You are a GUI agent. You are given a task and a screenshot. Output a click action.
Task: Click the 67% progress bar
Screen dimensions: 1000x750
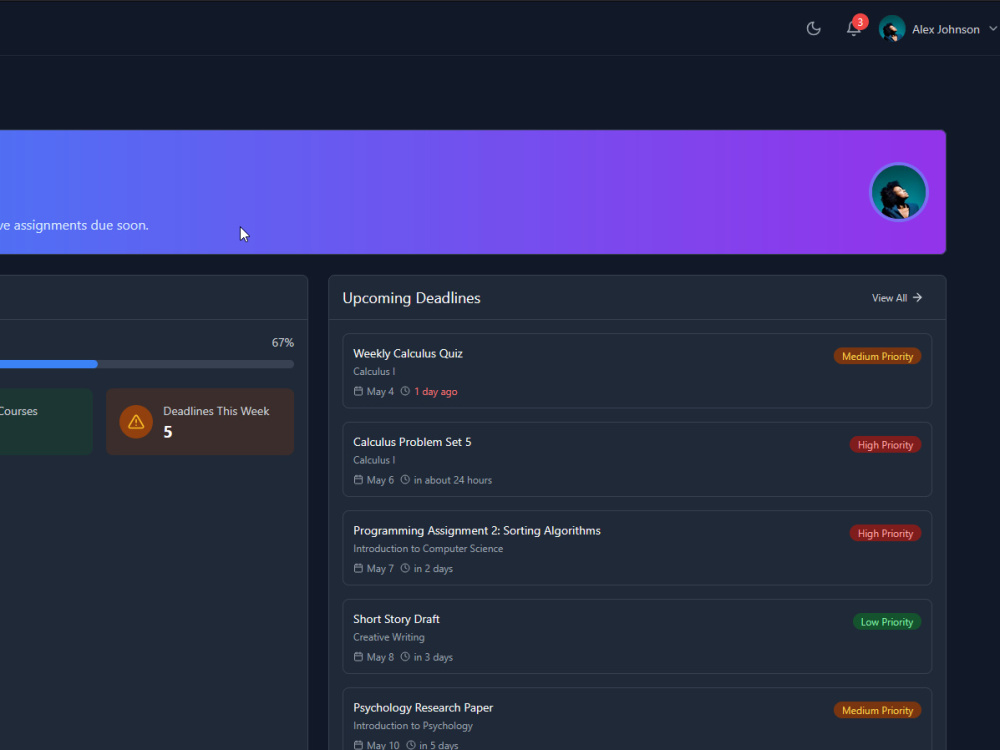pos(147,364)
